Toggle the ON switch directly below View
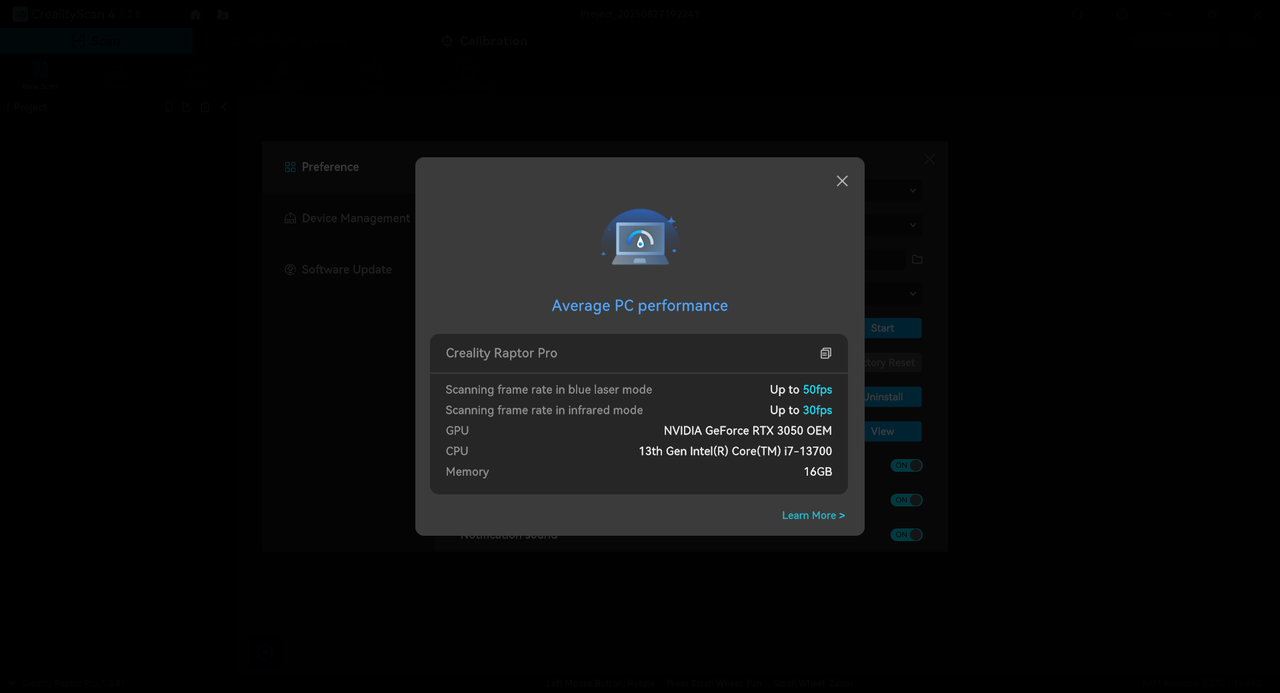1280x693 pixels. (906, 466)
